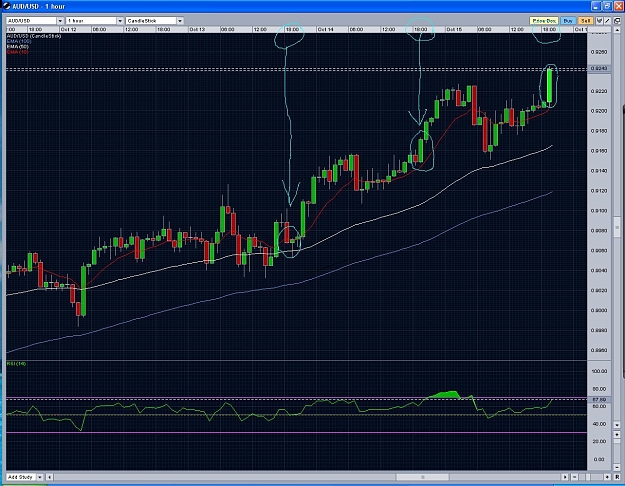Click the horizontal scrollbar right arrow
625x486 pixels.
coord(565,477)
